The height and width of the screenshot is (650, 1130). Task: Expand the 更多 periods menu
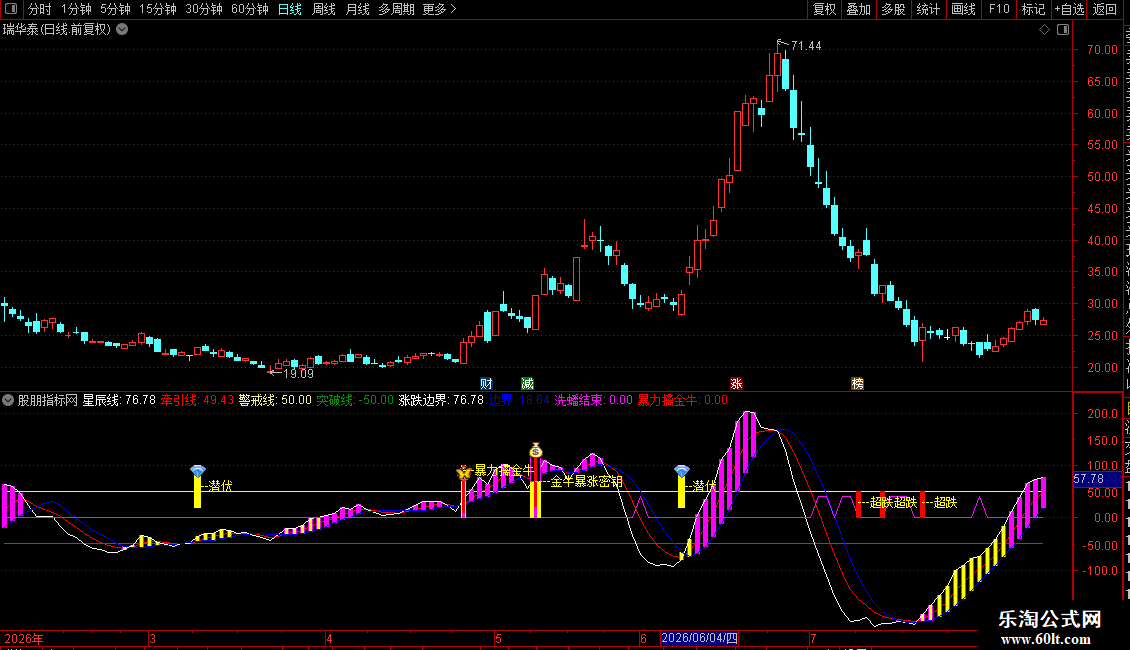click(x=439, y=9)
